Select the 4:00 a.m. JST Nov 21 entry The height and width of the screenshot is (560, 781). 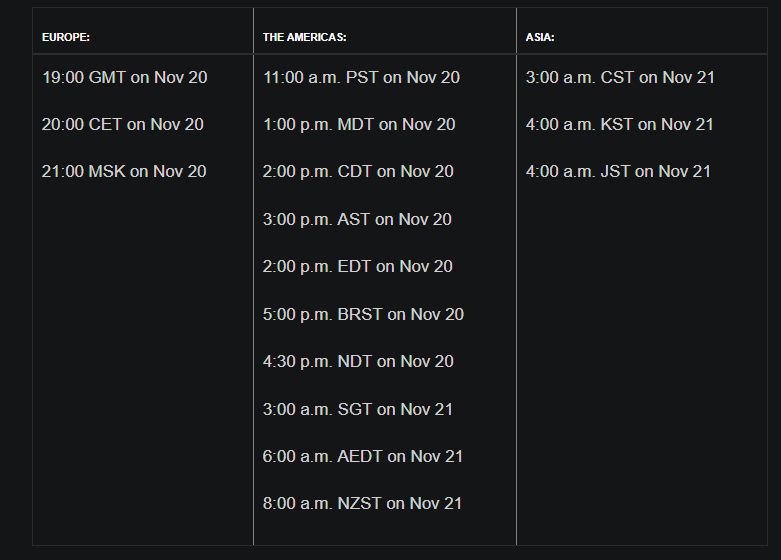point(618,171)
